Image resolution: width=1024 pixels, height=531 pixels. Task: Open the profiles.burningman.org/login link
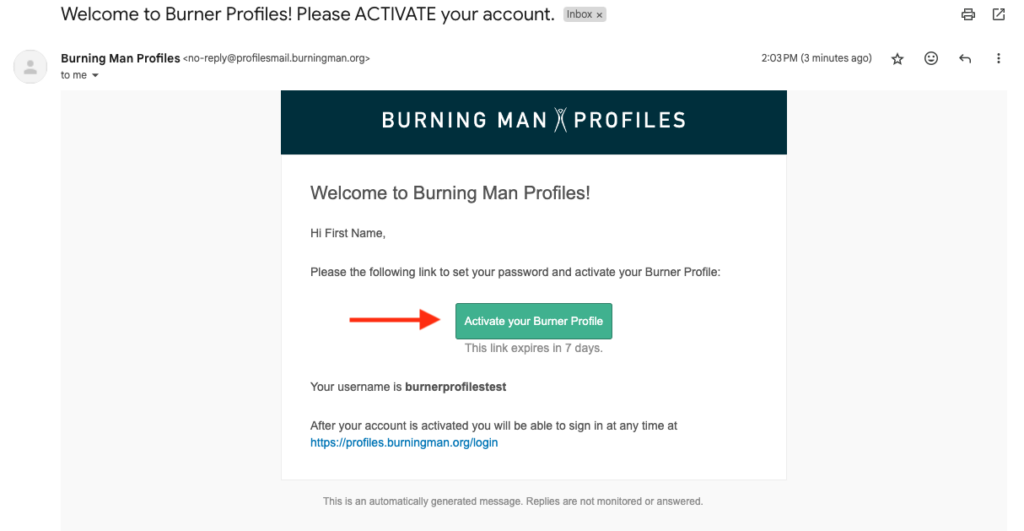404,442
